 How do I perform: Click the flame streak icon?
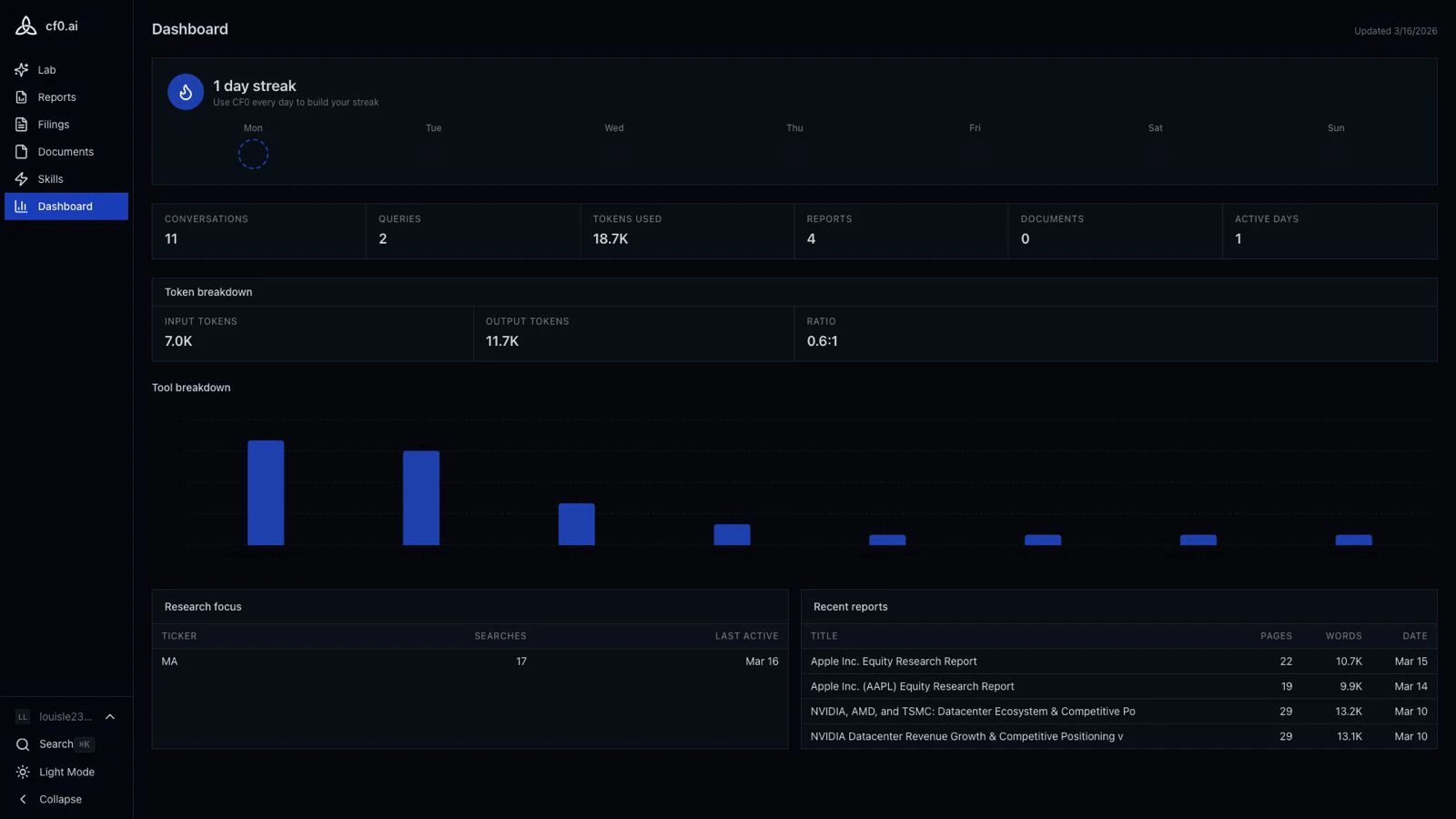(186, 92)
